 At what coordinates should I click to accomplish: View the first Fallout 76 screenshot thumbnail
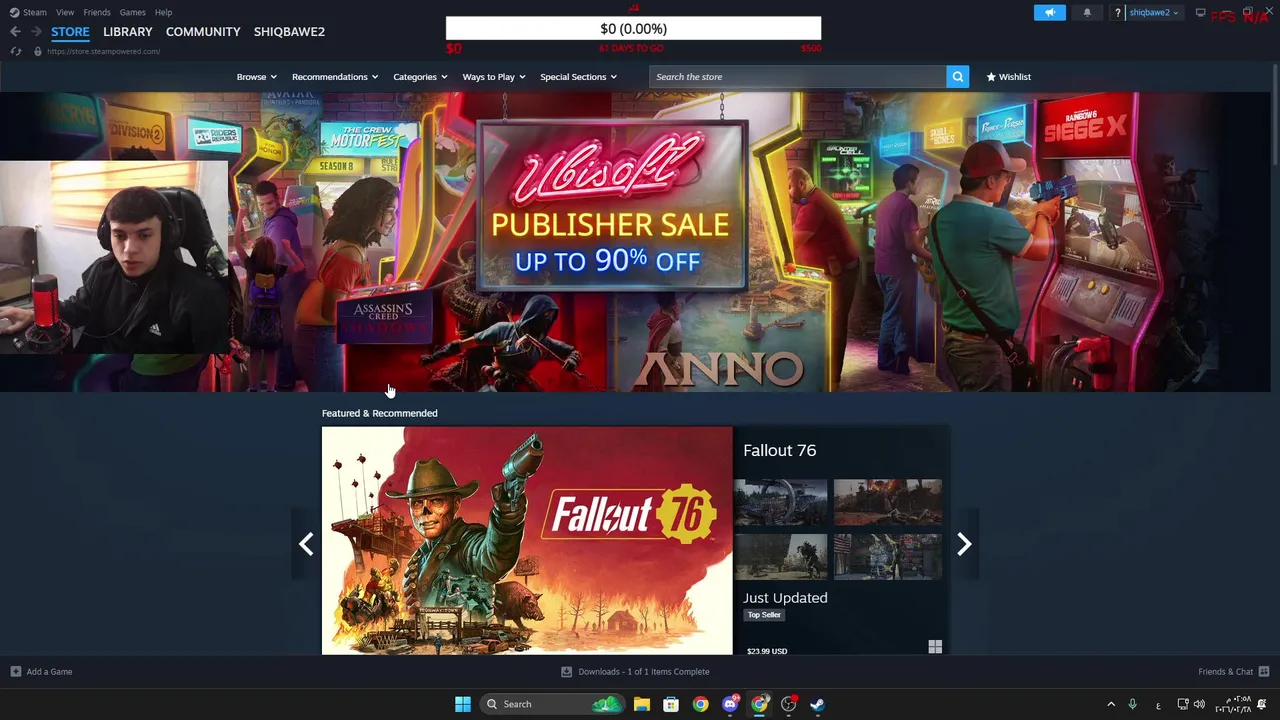781,502
